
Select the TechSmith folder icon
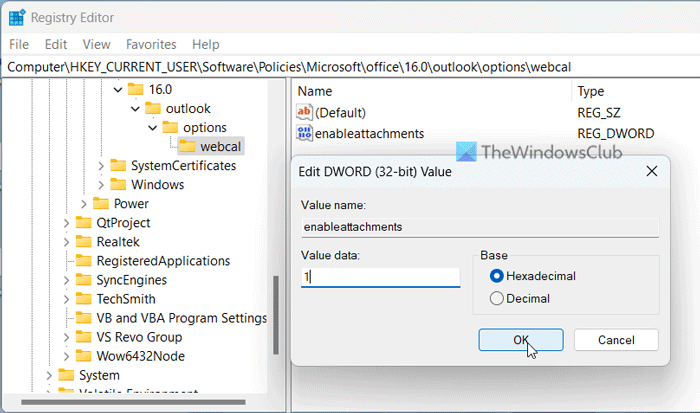click(x=83, y=299)
